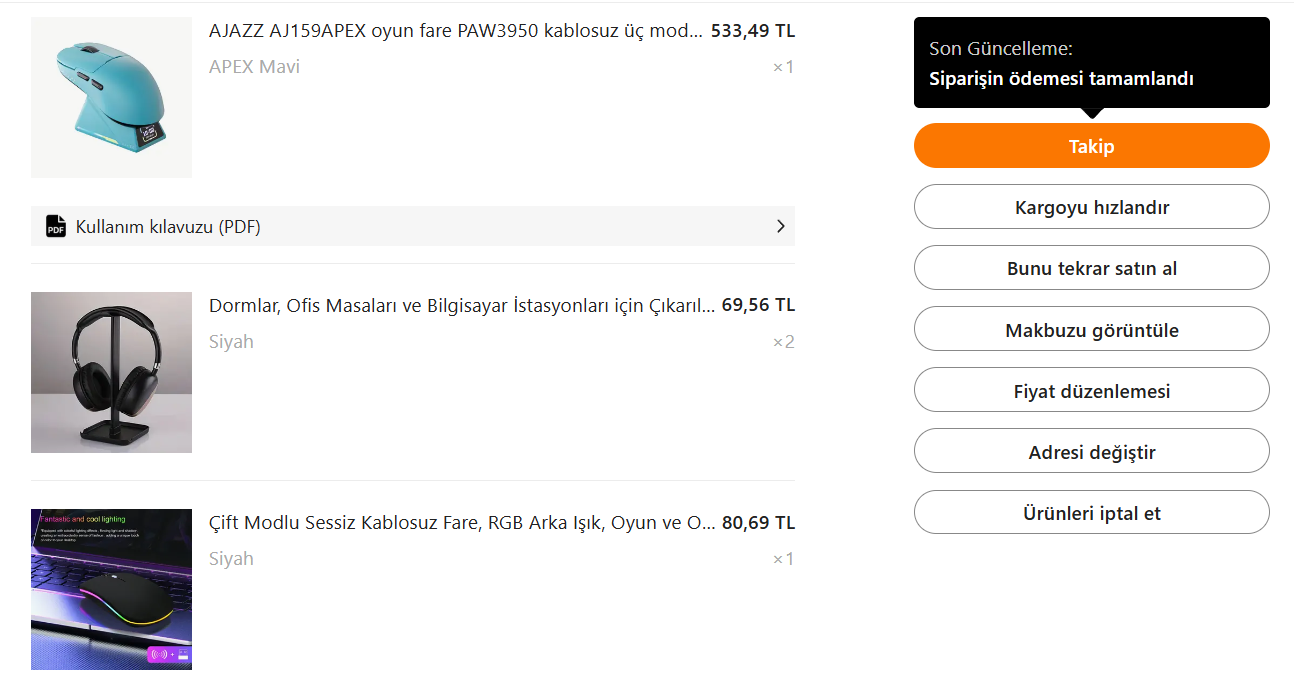Click the orange Takip button

point(1091,146)
